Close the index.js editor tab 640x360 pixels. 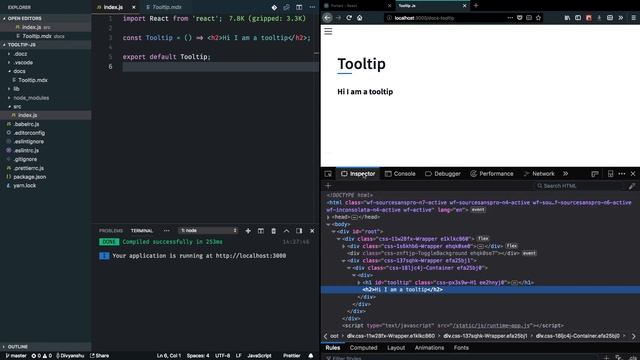[x=133, y=7]
